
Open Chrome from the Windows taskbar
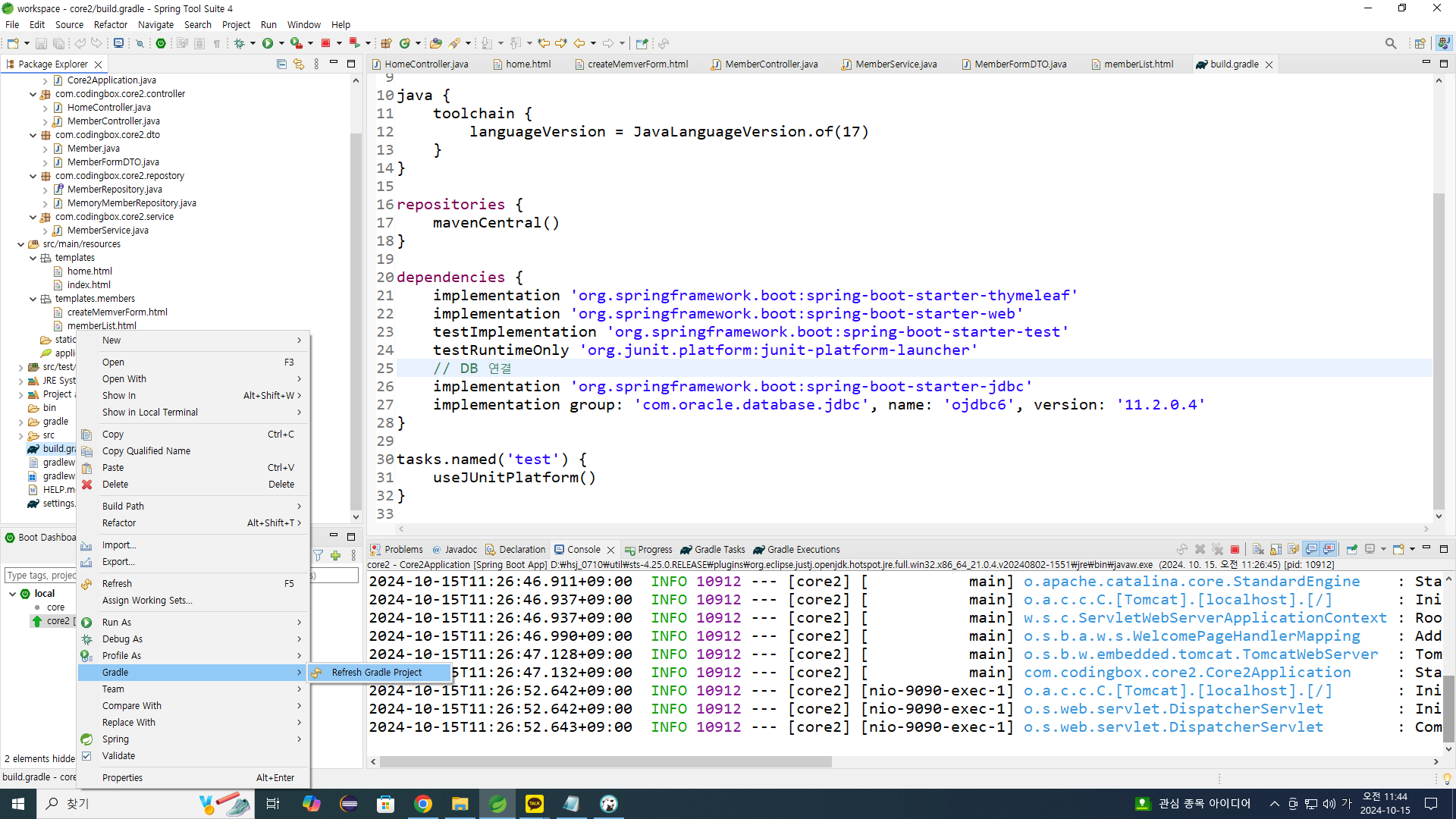point(423,804)
